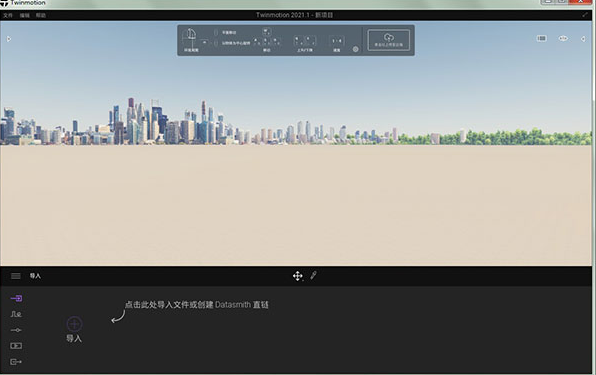Open the Export tab icon in sidebar
Image resolution: width=596 pixels, height=375 pixels.
pos(16,362)
